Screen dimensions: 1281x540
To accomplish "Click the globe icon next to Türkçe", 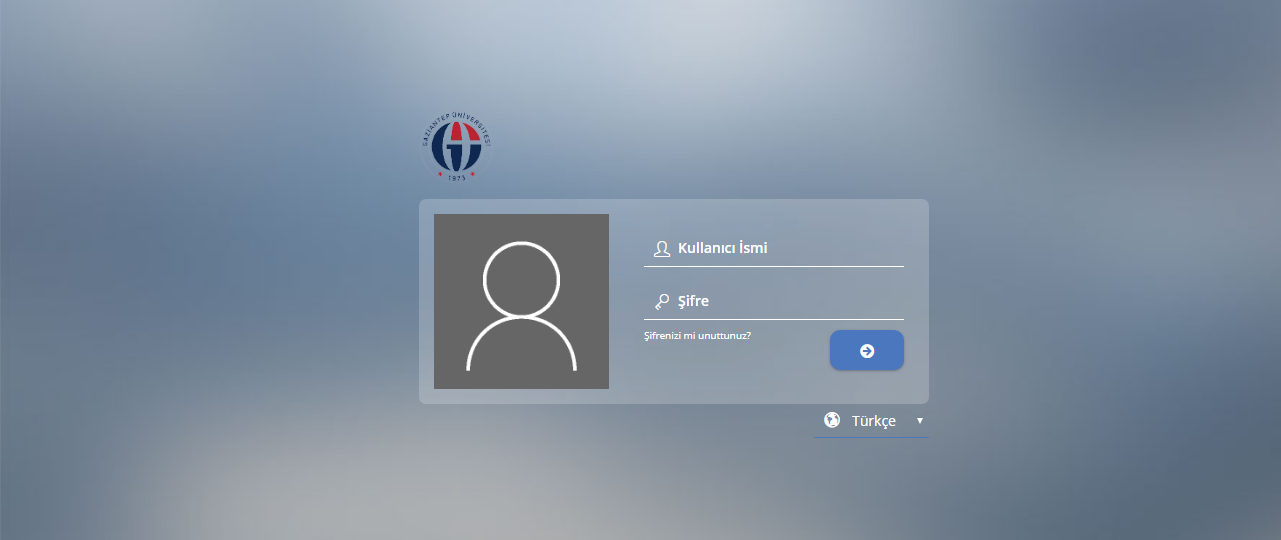I will (x=831, y=420).
